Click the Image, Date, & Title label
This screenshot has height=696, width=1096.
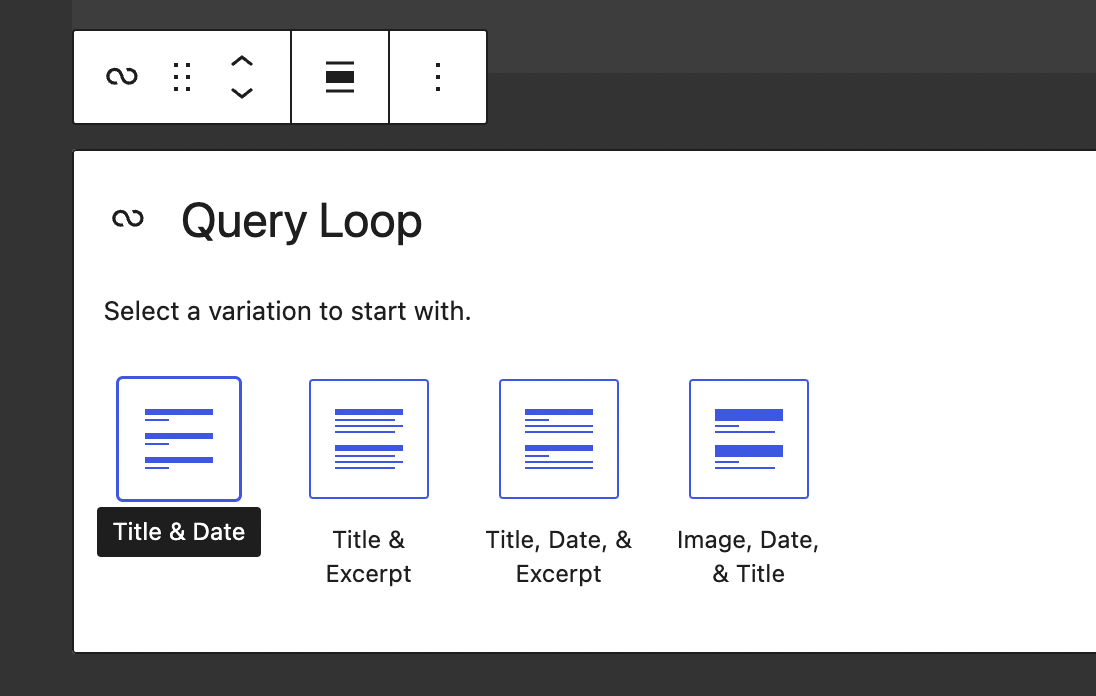click(x=748, y=556)
